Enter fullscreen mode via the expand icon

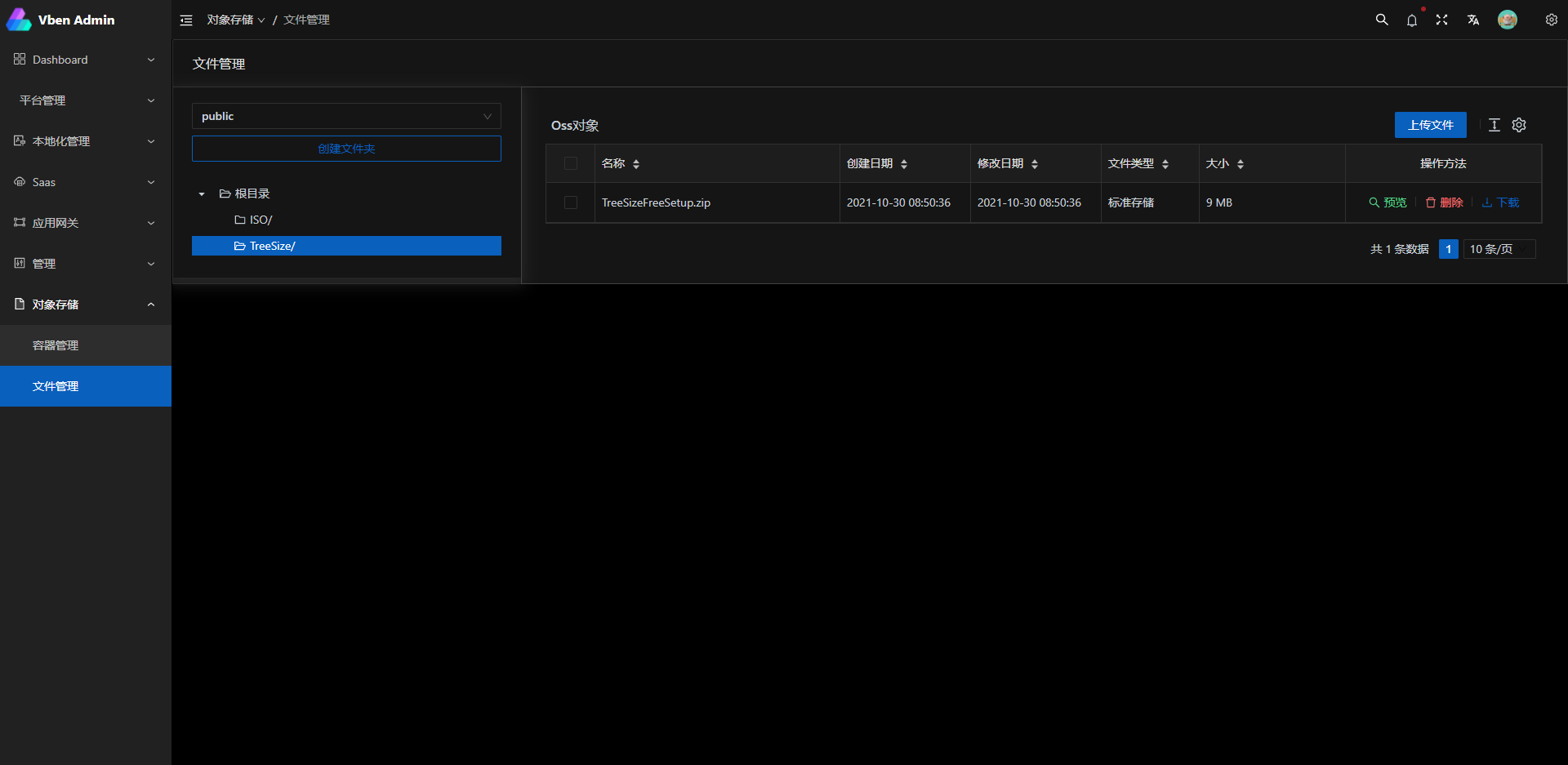point(1442,20)
